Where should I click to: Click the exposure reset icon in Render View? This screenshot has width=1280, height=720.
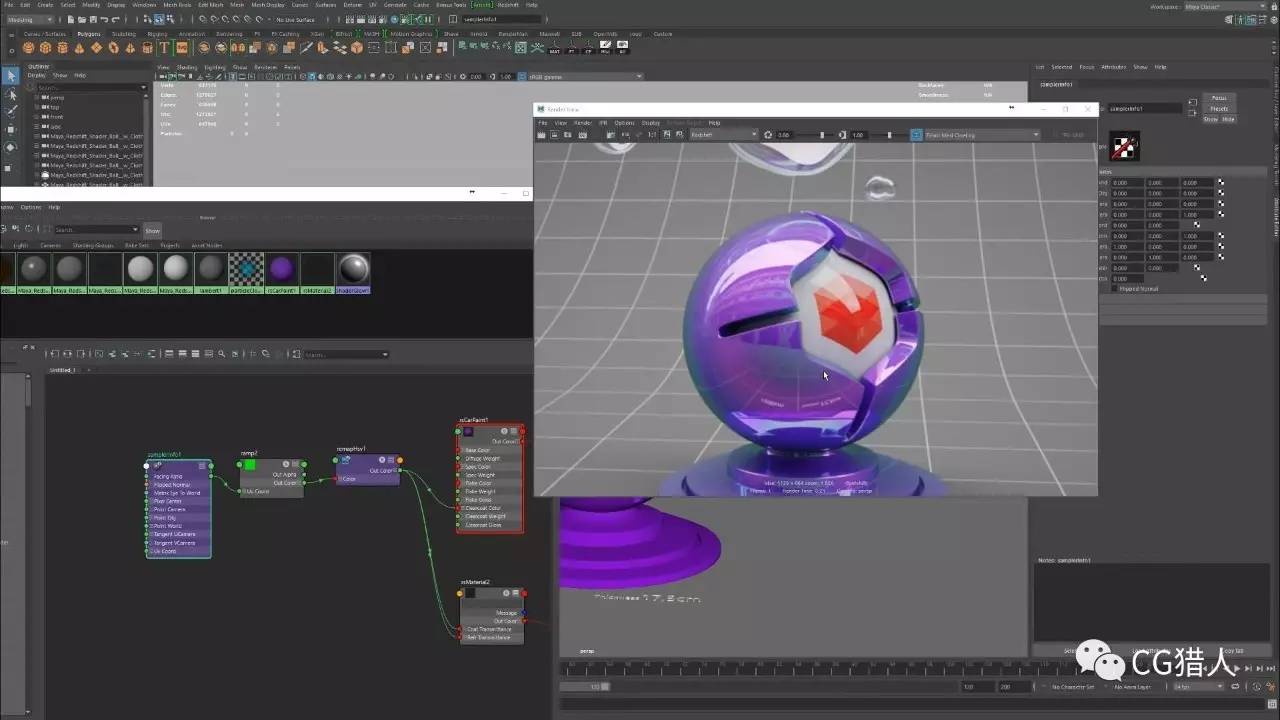click(x=768, y=134)
